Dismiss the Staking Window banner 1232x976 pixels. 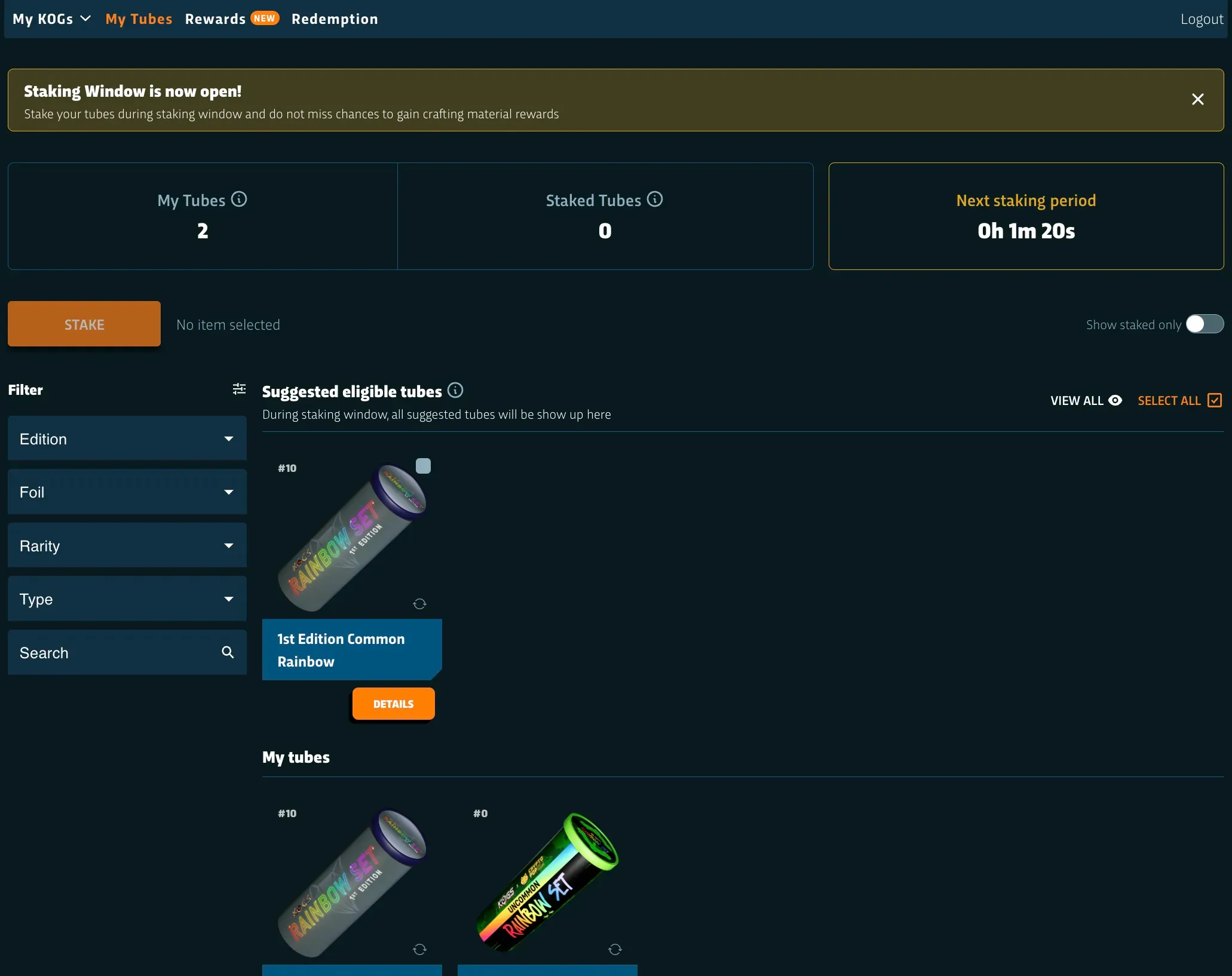tap(1198, 99)
